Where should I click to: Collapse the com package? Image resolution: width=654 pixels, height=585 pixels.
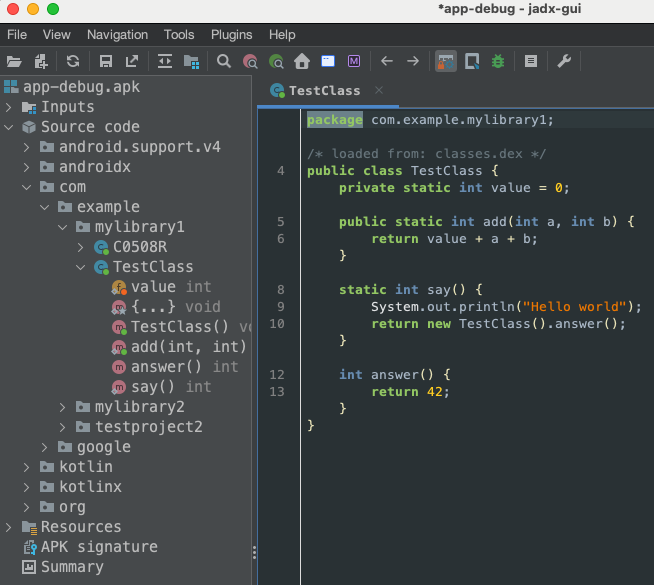[x=27, y=187]
